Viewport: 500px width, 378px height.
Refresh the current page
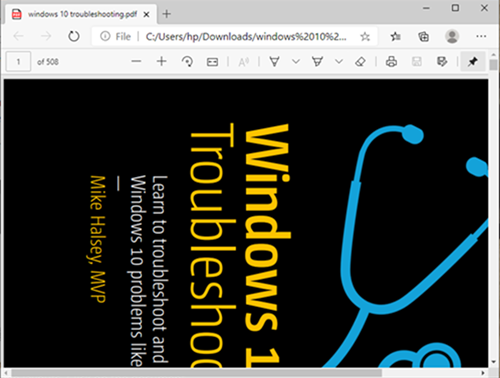74,36
